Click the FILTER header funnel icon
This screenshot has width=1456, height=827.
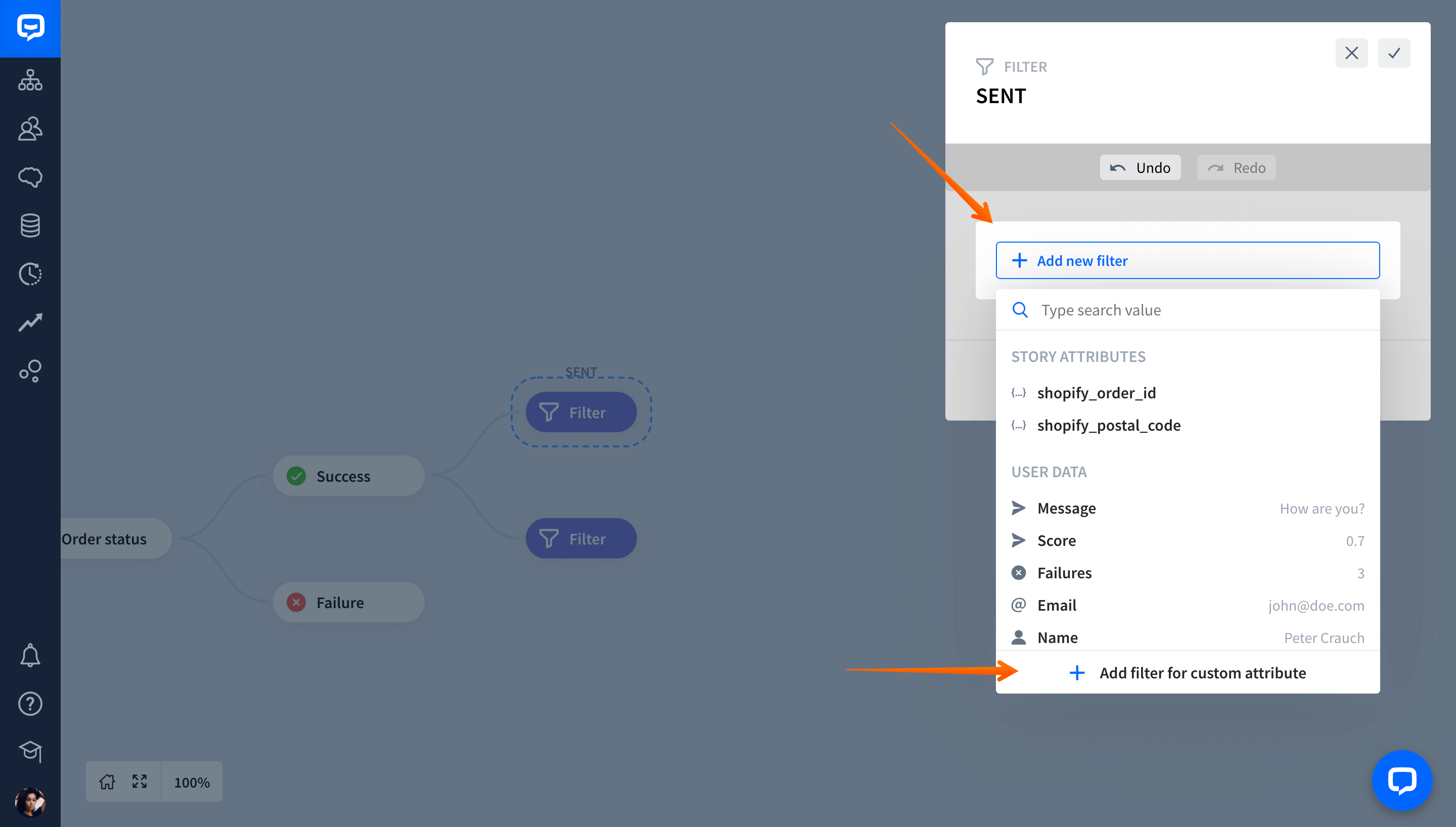pyautogui.click(x=984, y=66)
